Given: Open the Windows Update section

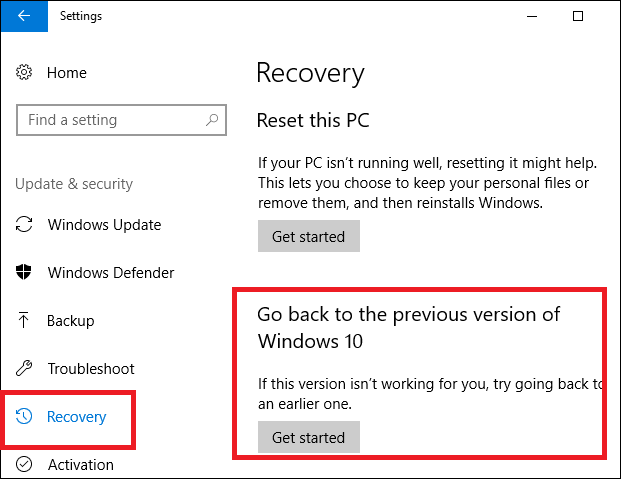Looking at the screenshot, I should 104,225.
